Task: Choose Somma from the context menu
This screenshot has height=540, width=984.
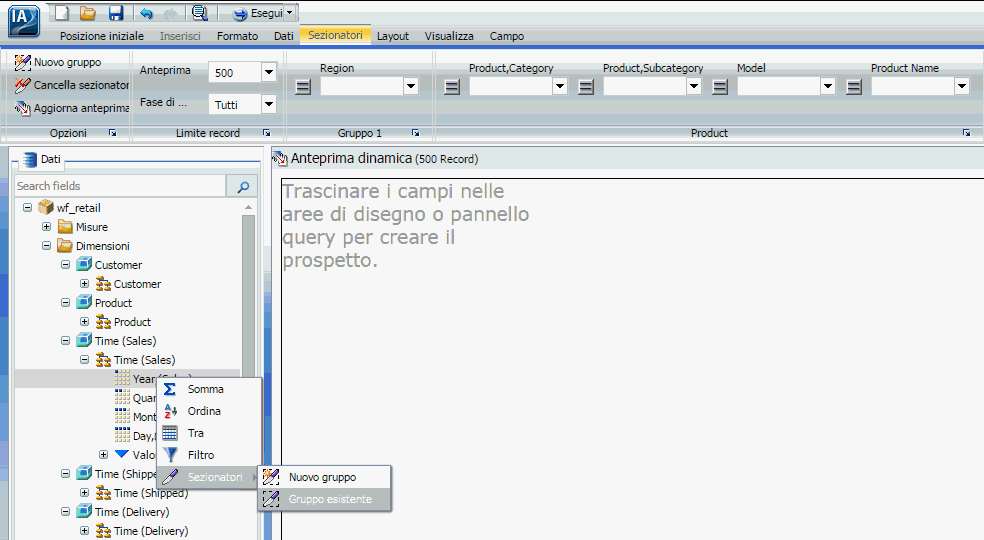Action: 208,389
